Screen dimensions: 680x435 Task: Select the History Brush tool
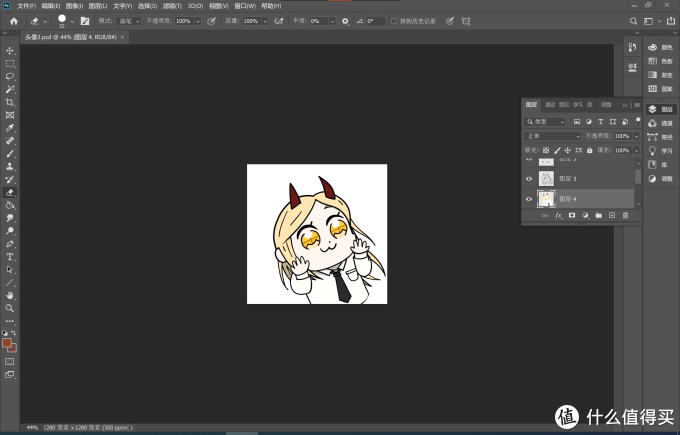[x=10, y=180]
